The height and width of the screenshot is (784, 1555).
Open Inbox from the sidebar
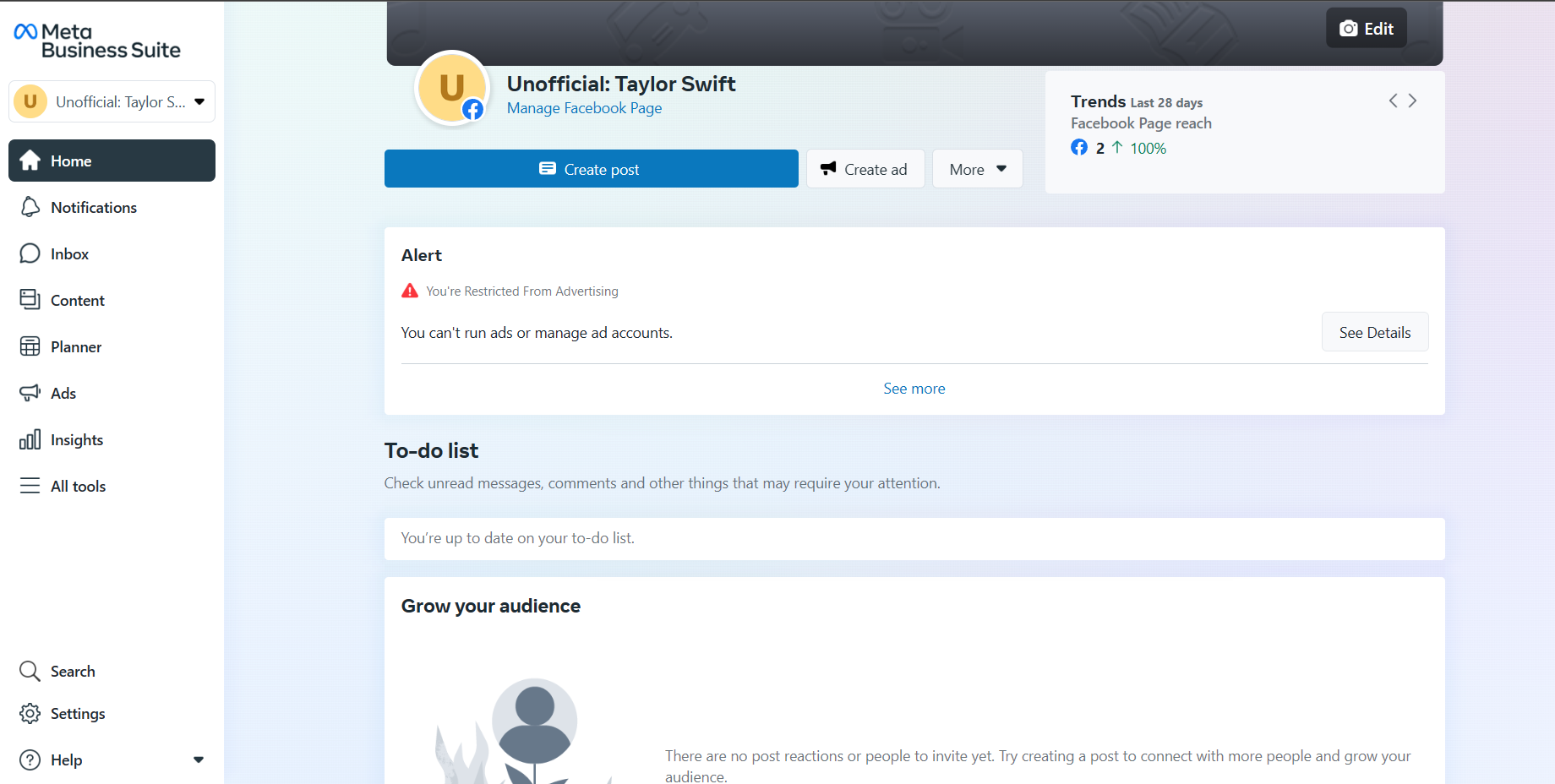[112, 253]
